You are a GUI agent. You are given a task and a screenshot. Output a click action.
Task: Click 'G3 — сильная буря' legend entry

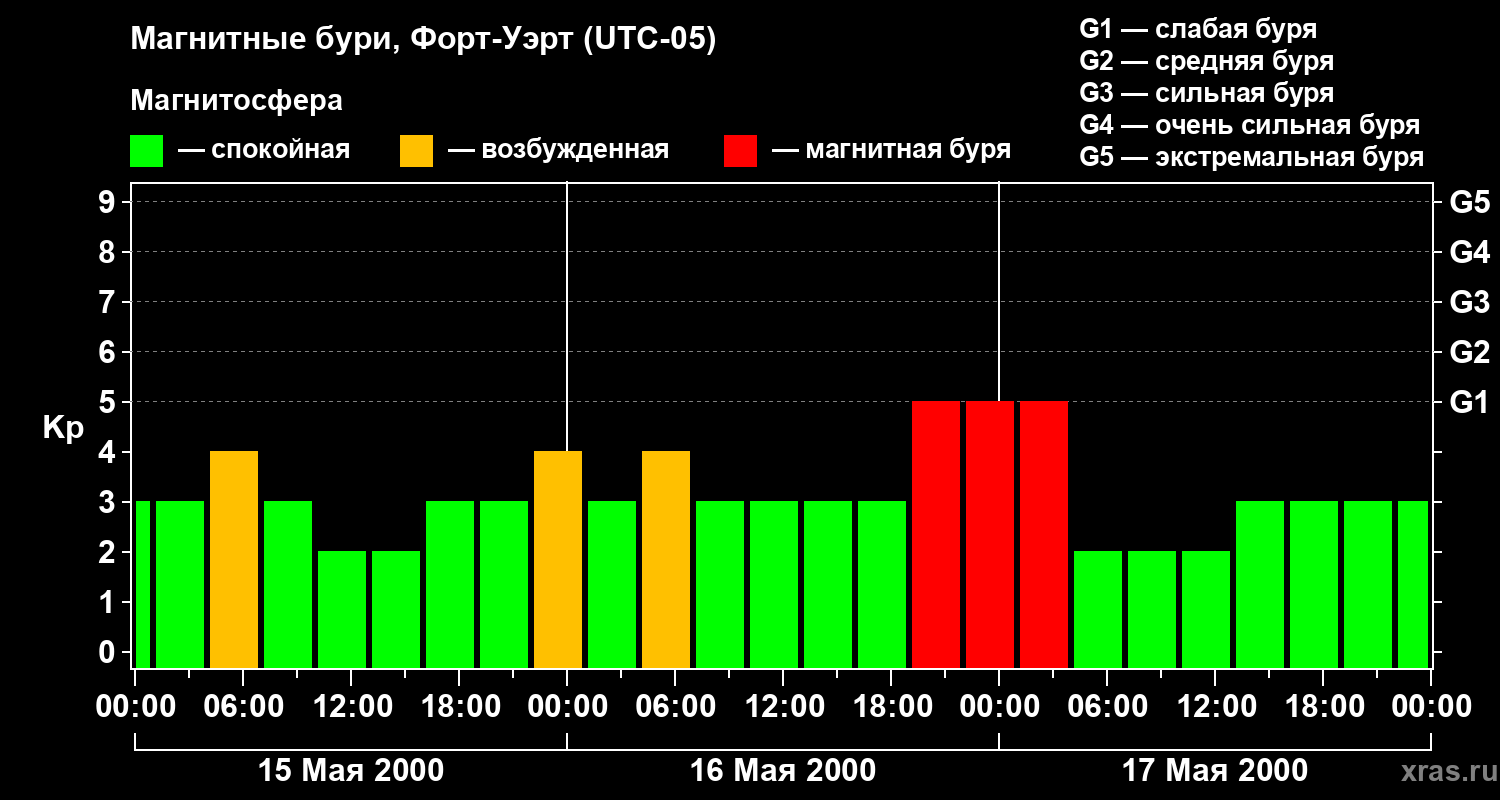click(1206, 93)
